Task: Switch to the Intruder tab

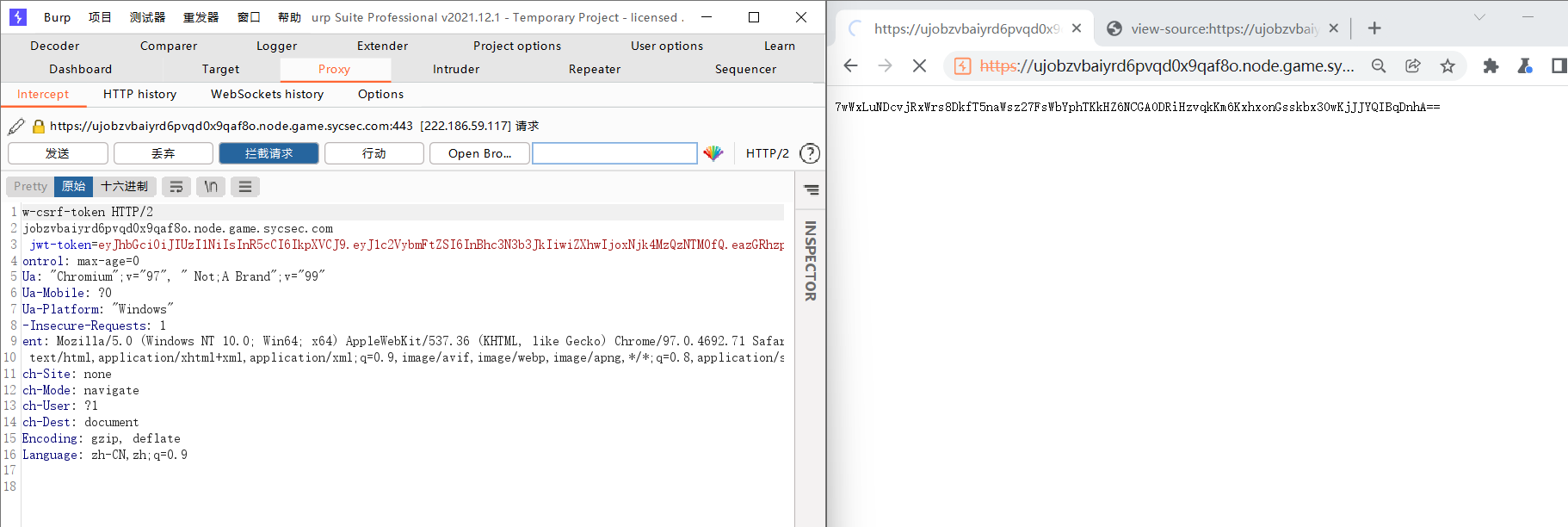Action: pos(456,69)
